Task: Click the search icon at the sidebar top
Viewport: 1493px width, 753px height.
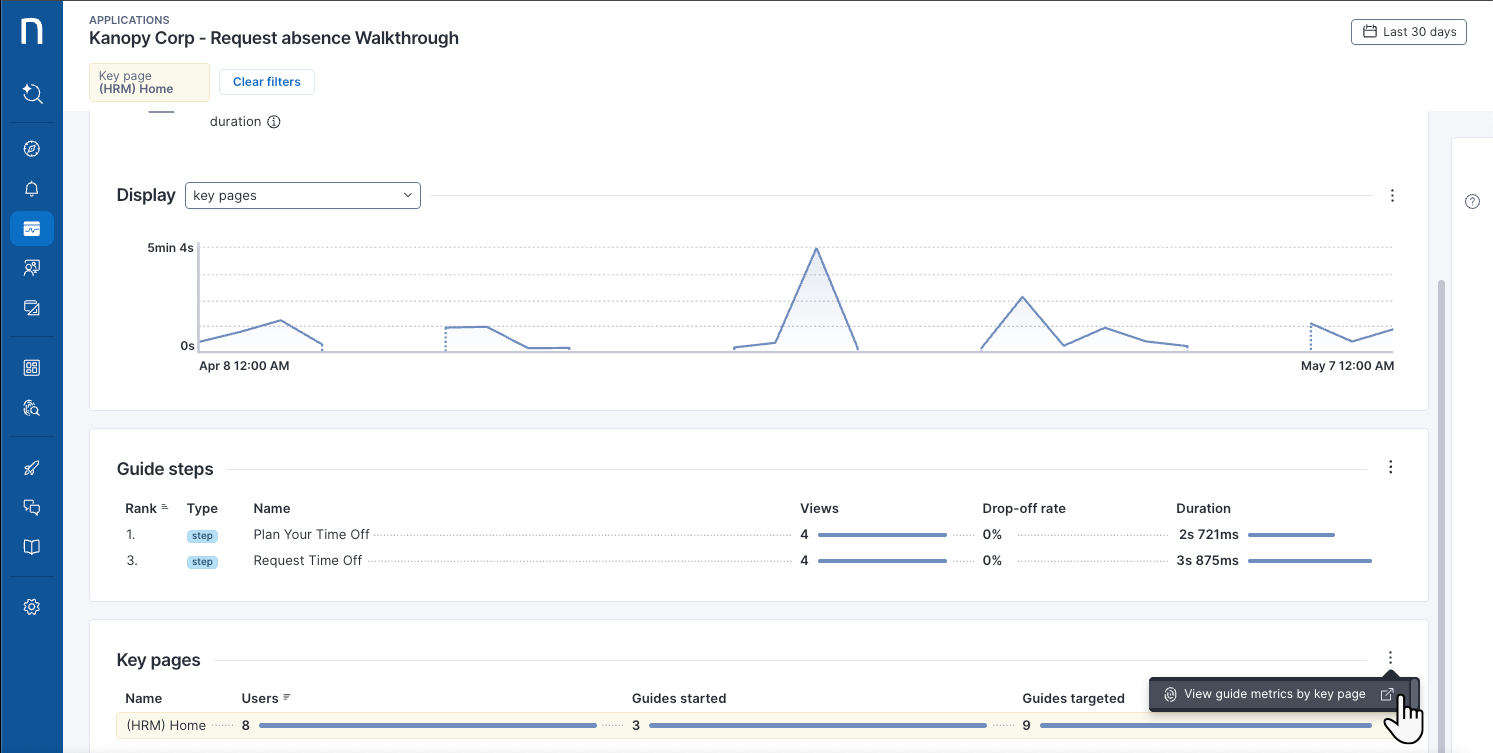Action: [x=32, y=93]
